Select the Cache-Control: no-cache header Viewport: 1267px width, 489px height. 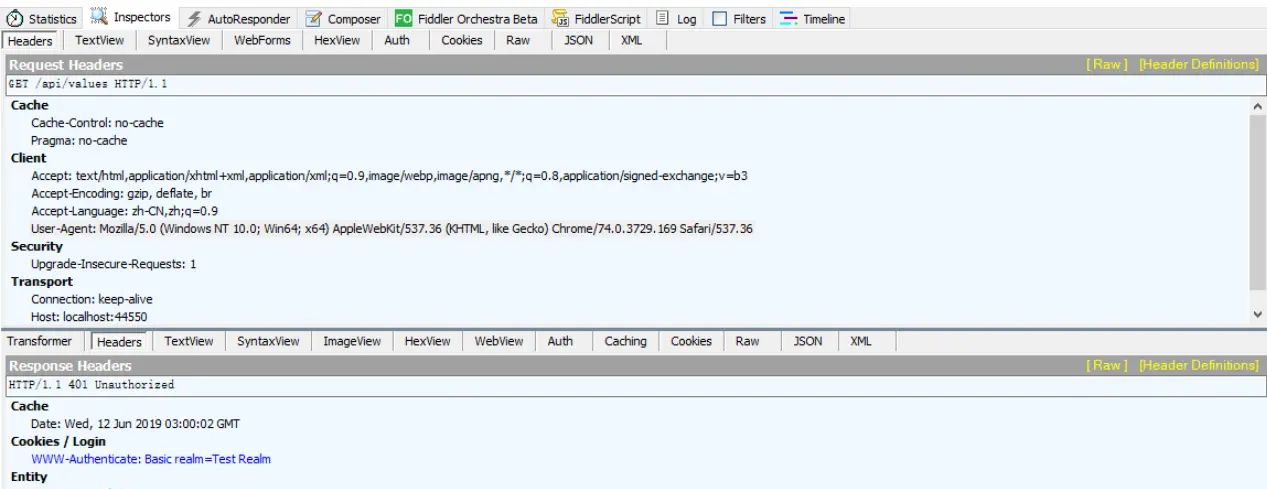[x=97, y=123]
